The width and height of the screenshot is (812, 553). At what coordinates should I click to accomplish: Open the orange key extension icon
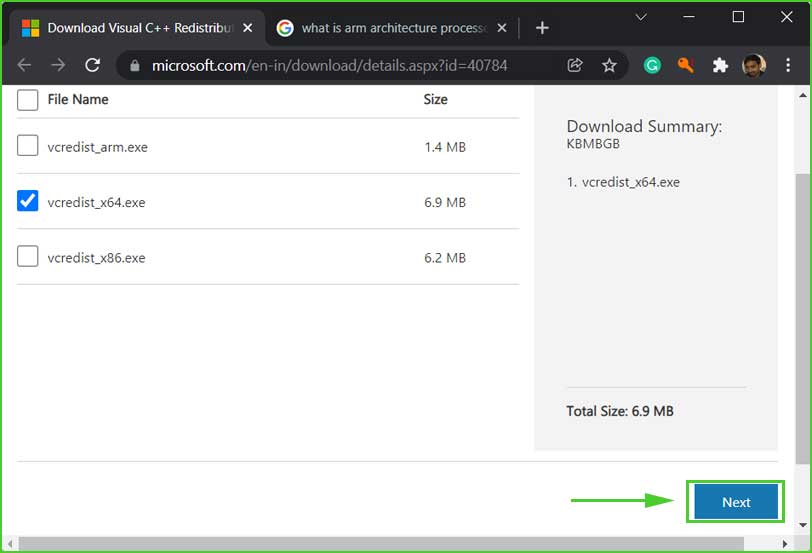tap(686, 65)
